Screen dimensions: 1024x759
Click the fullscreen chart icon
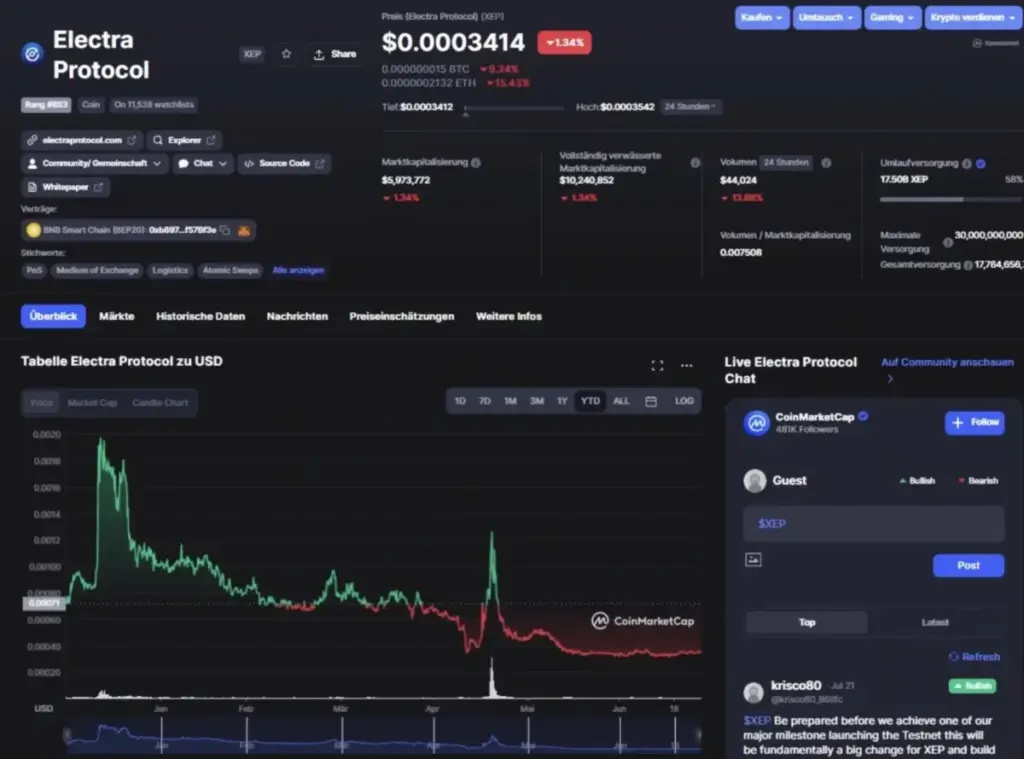coord(657,366)
